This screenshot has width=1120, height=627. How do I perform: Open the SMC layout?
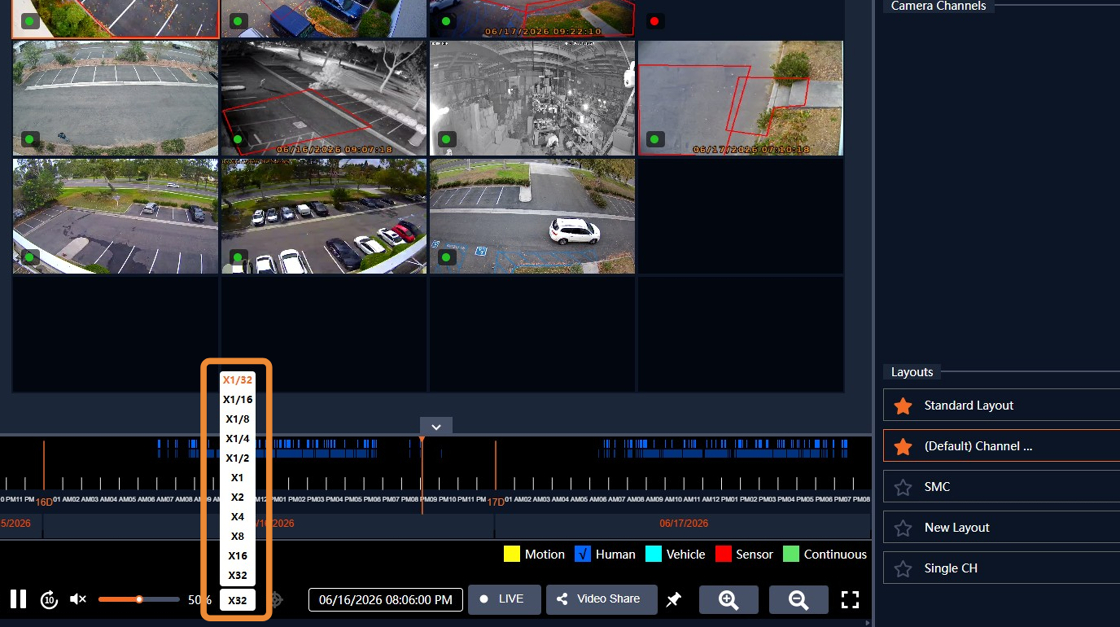1001,486
